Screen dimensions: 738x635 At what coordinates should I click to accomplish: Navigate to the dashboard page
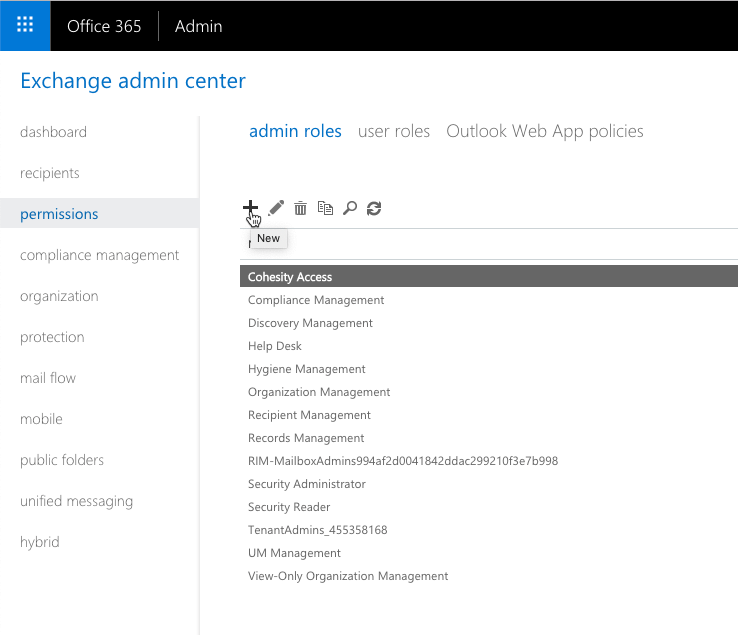click(53, 132)
